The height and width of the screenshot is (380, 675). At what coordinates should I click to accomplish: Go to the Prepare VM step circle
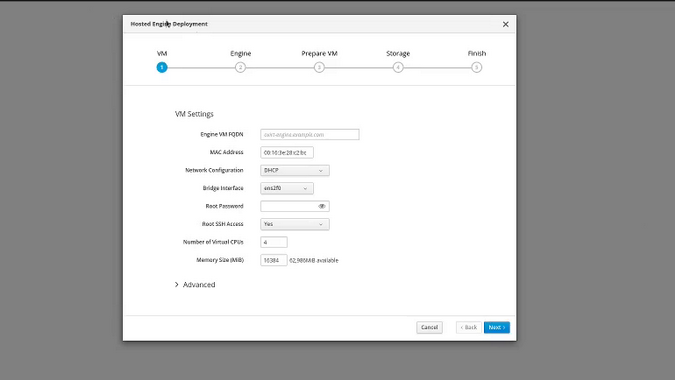coord(319,68)
